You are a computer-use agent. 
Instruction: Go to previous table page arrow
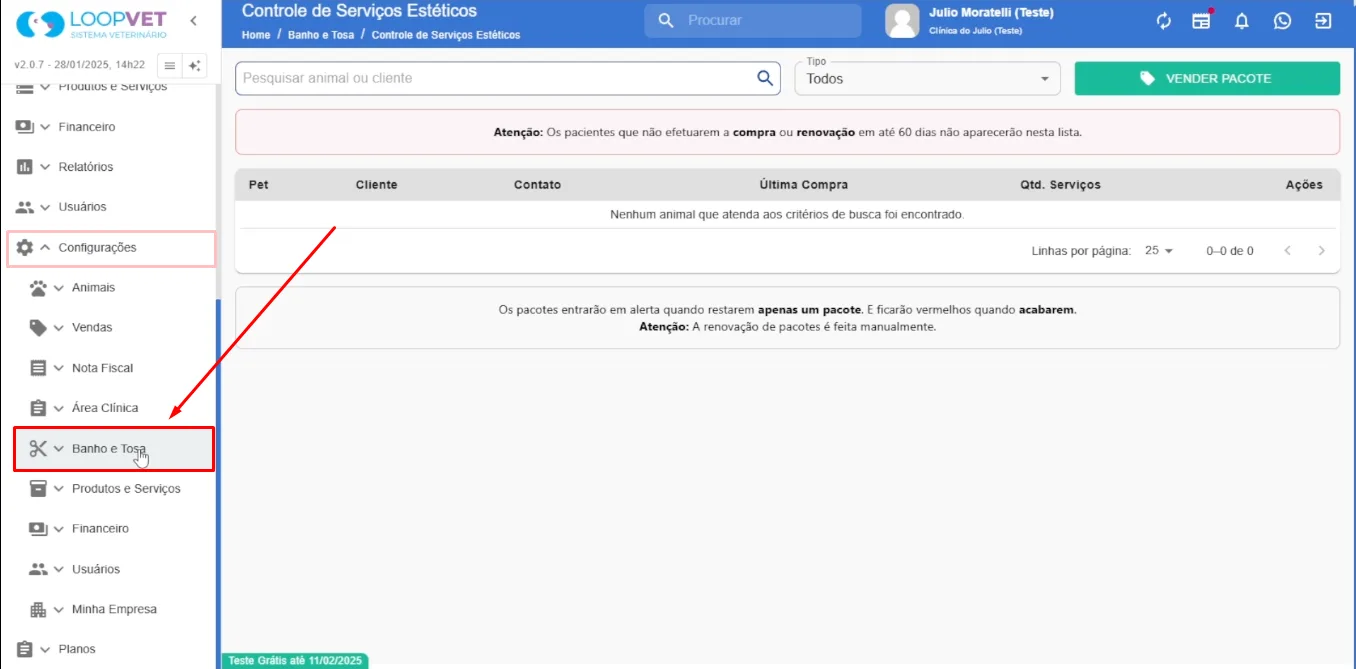[1288, 251]
